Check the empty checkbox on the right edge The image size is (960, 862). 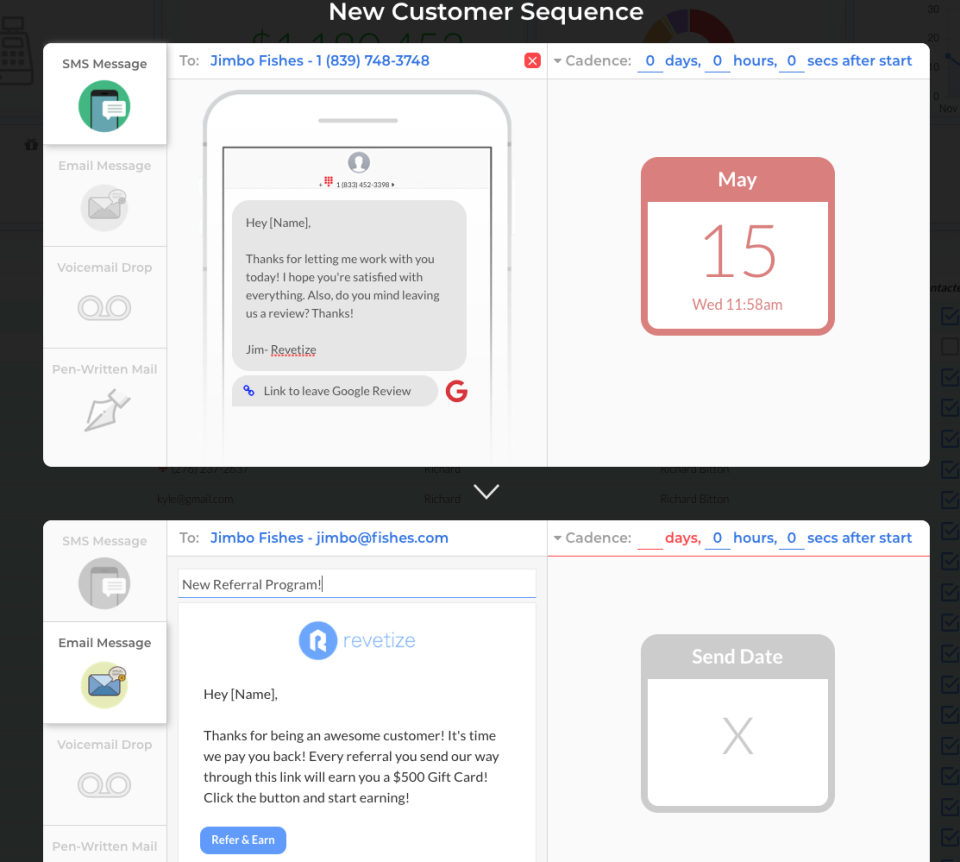coord(950,347)
